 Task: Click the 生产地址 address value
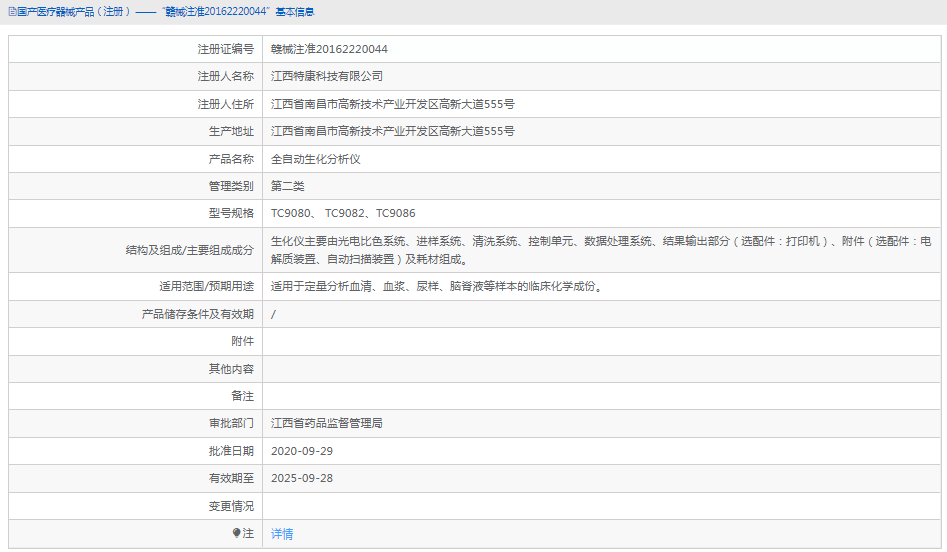(x=393, y=131)
